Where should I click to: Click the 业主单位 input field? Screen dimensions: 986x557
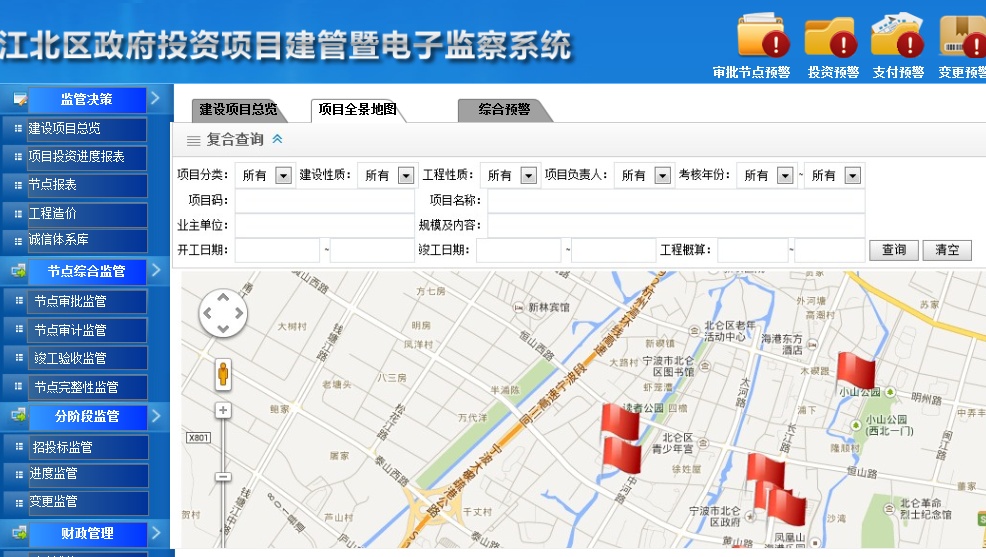(x=324, y=225)
